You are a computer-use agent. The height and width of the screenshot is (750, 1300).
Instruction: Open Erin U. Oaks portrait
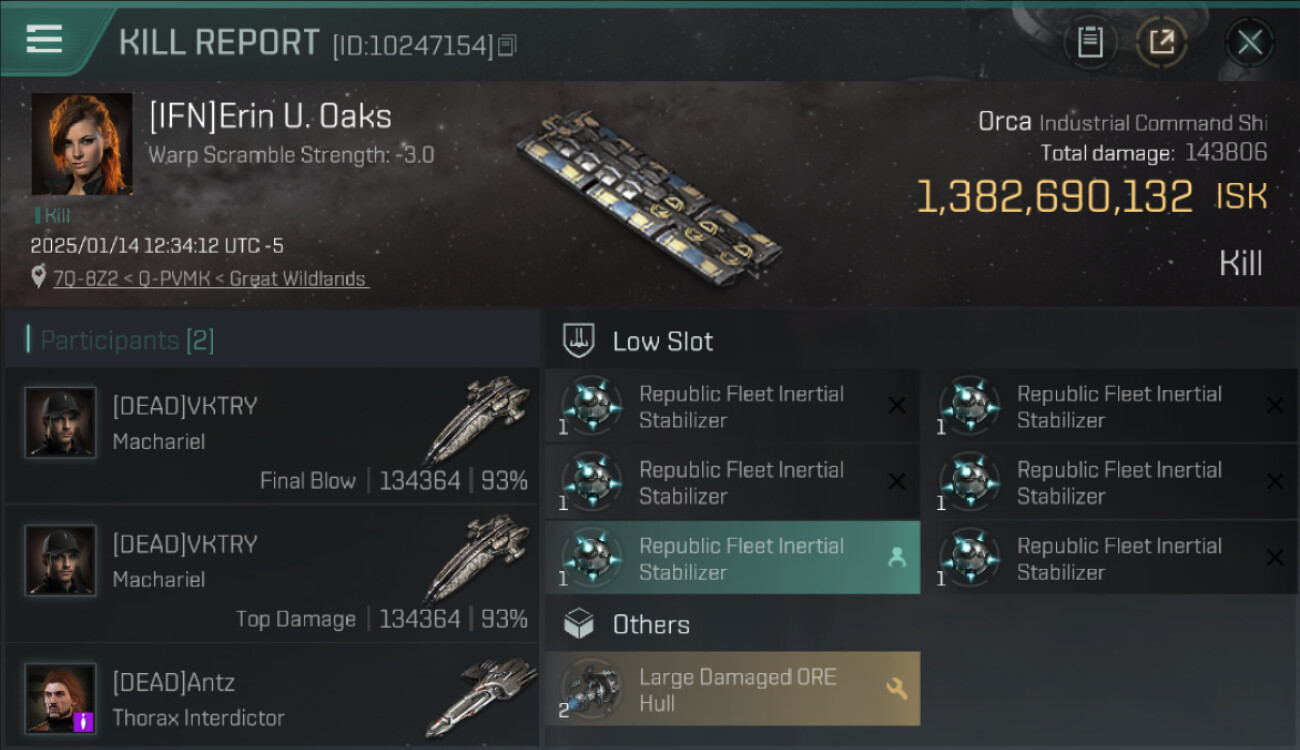tap(82, 144)
